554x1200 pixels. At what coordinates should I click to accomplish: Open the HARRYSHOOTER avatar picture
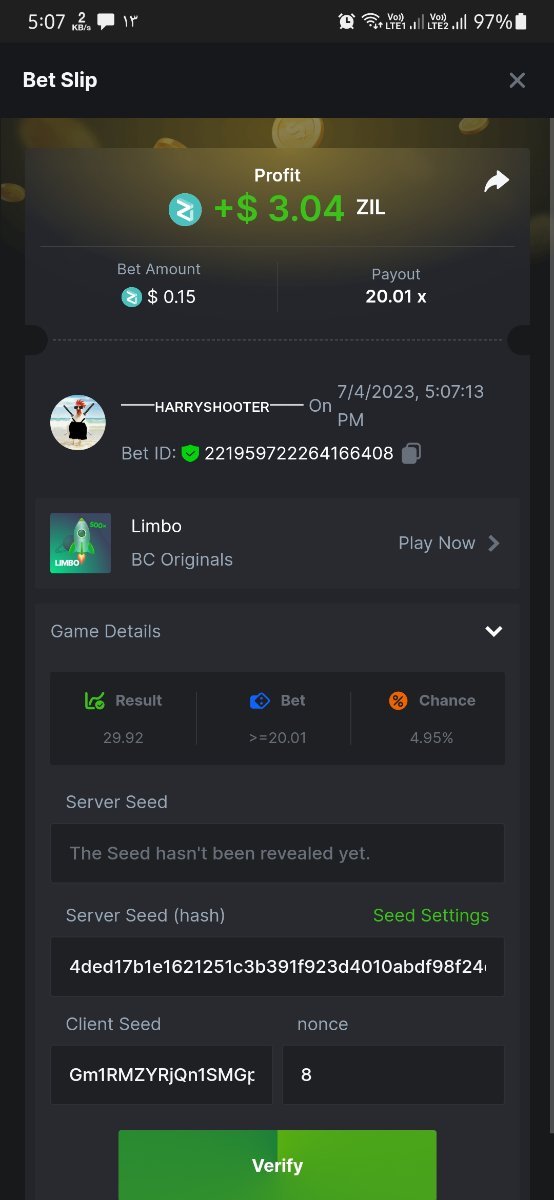(78, 422)
